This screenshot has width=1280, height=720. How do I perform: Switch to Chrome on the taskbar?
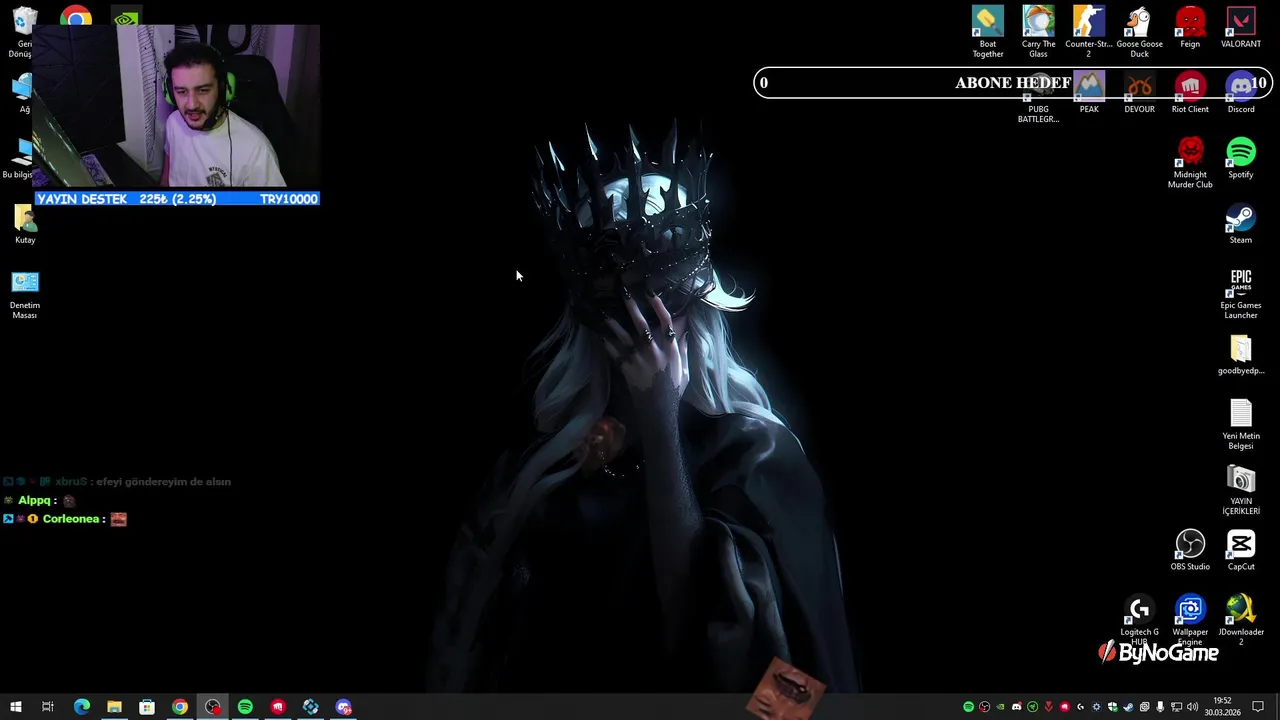(x=180, y=707)
